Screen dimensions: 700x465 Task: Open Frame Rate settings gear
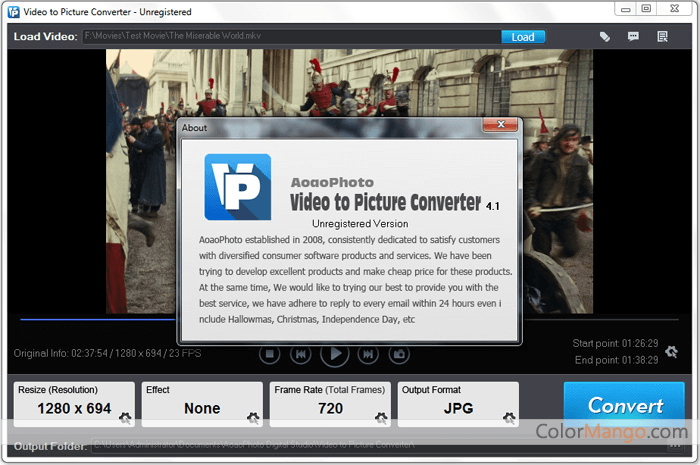[x=381, y=418]
